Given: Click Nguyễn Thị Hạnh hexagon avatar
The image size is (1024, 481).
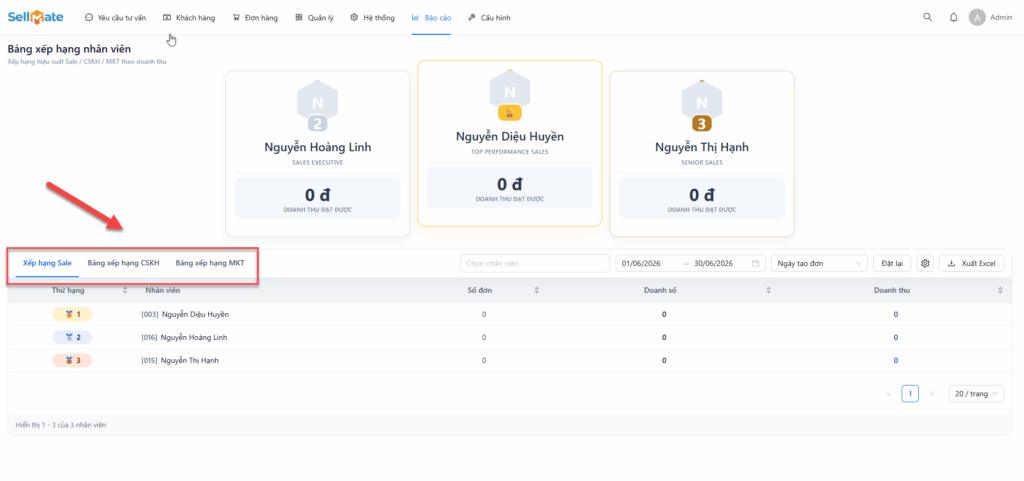Looking at the screenshot, I should pyautogui.click(x=702, y=102).
